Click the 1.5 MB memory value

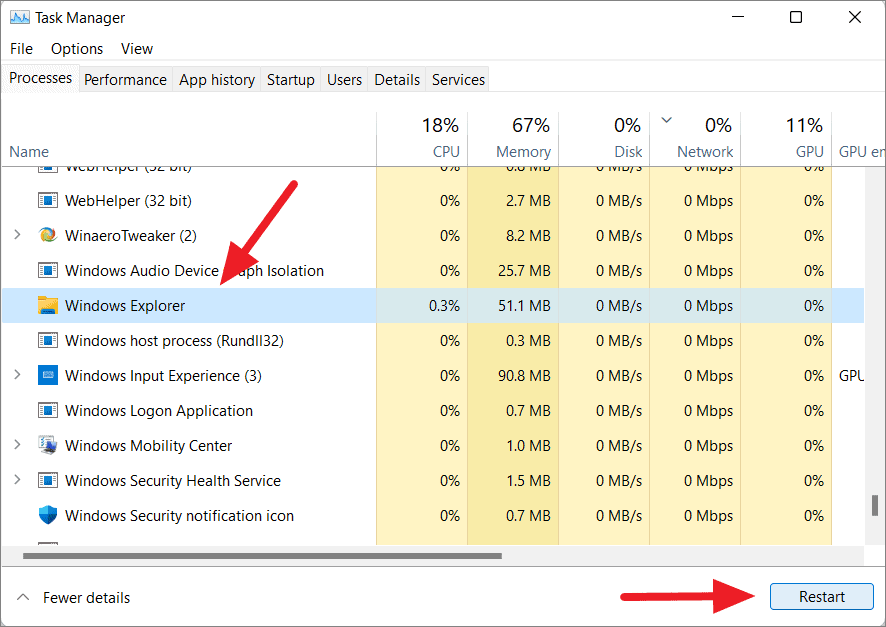pyautogui.click(x=528, y=481)
